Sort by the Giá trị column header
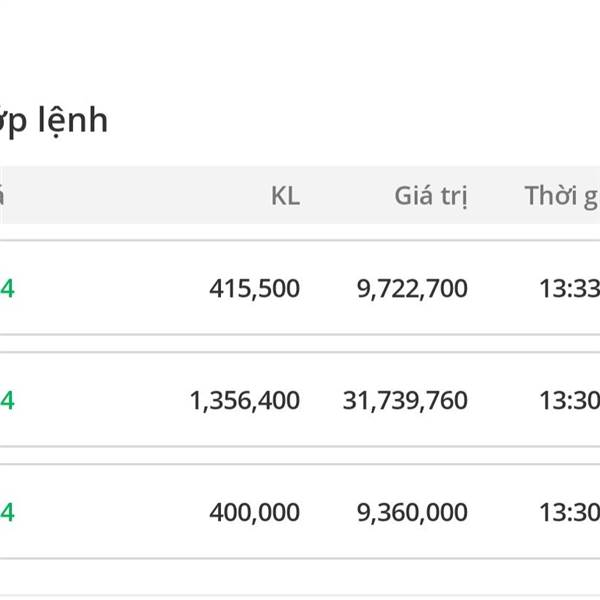This screenshot has width=600, height=600. 431,196
